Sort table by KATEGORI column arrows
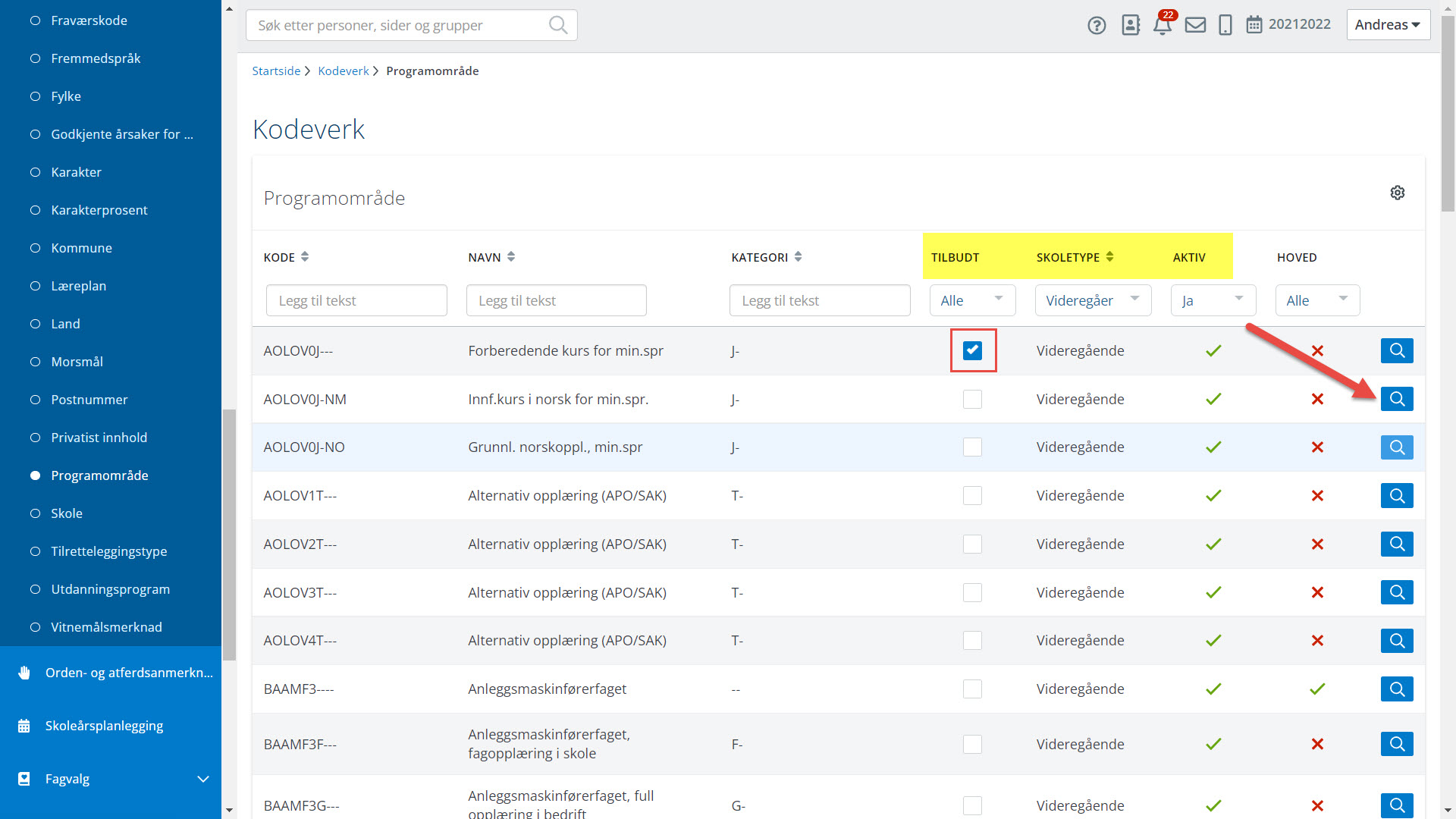This screenshot has width=1456, height=819. (x=798, y=257)
